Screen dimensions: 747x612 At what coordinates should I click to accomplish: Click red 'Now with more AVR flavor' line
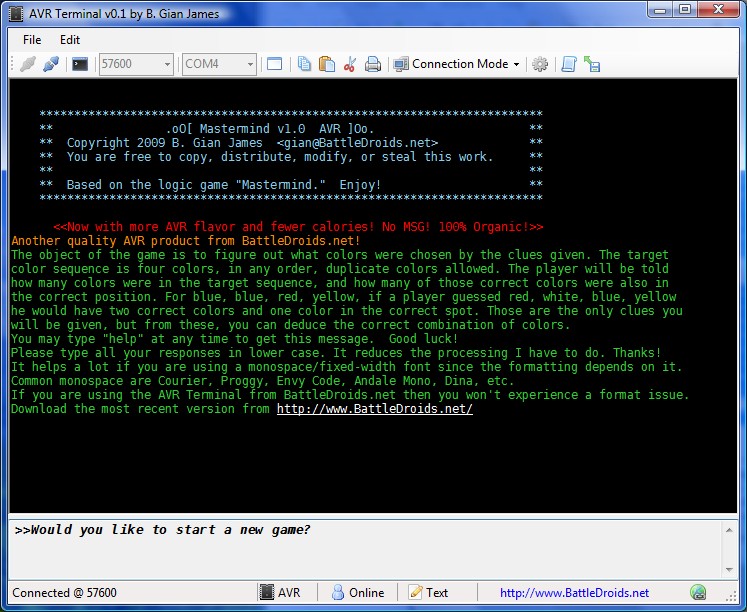tap(298, 227)
